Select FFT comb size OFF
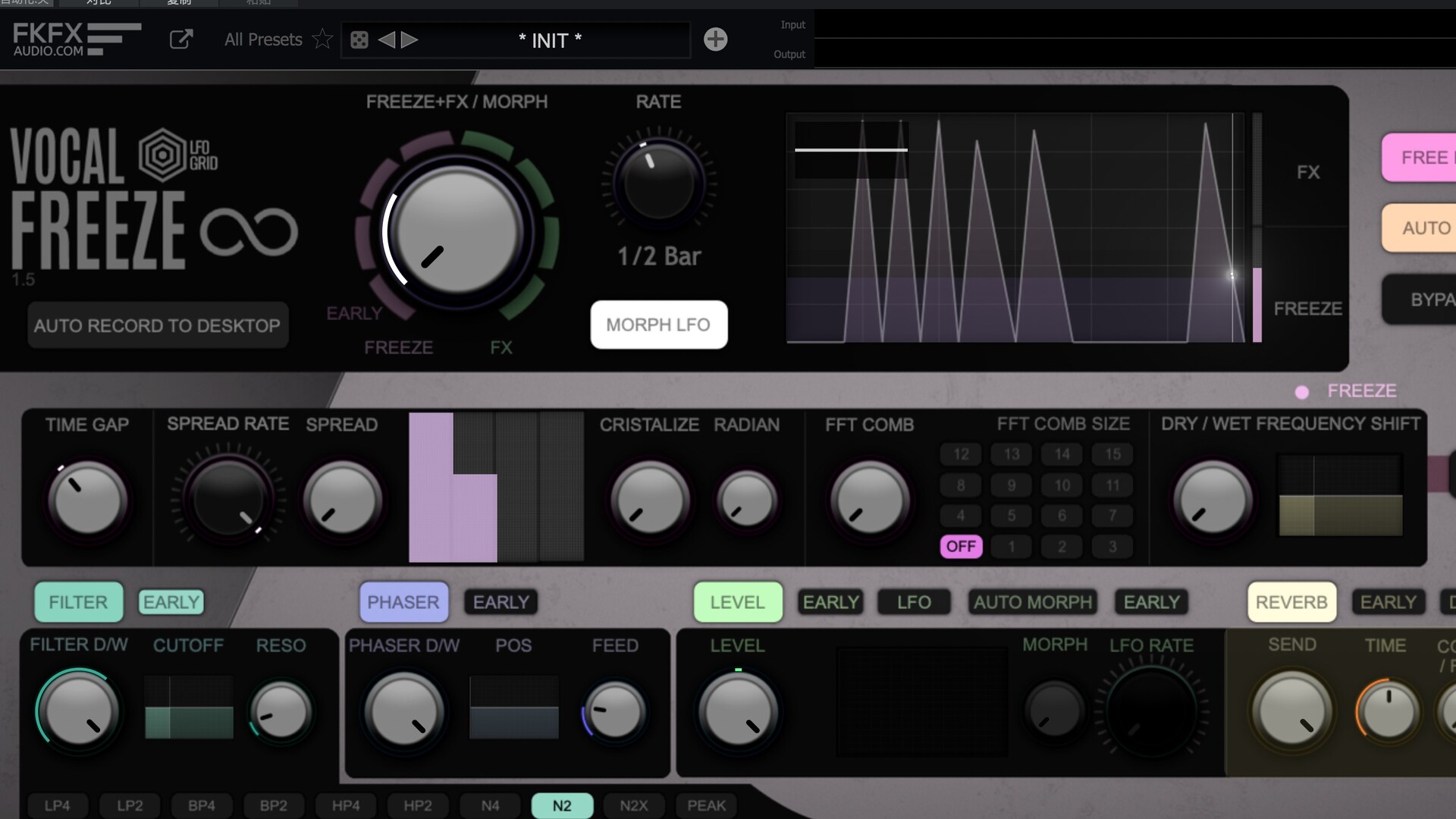Image resolution: width=1456 pixels, height=819 pixels. (960, 546)
